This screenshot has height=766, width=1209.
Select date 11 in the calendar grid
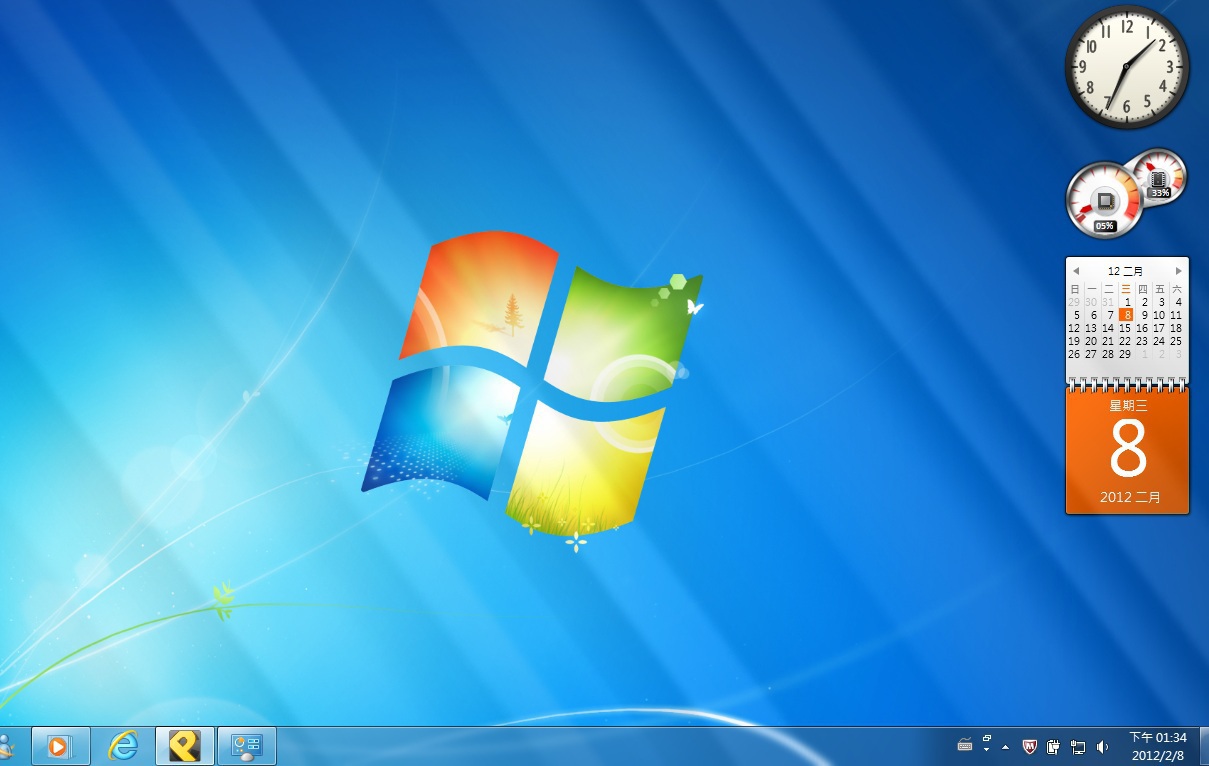pos(1178,314)
